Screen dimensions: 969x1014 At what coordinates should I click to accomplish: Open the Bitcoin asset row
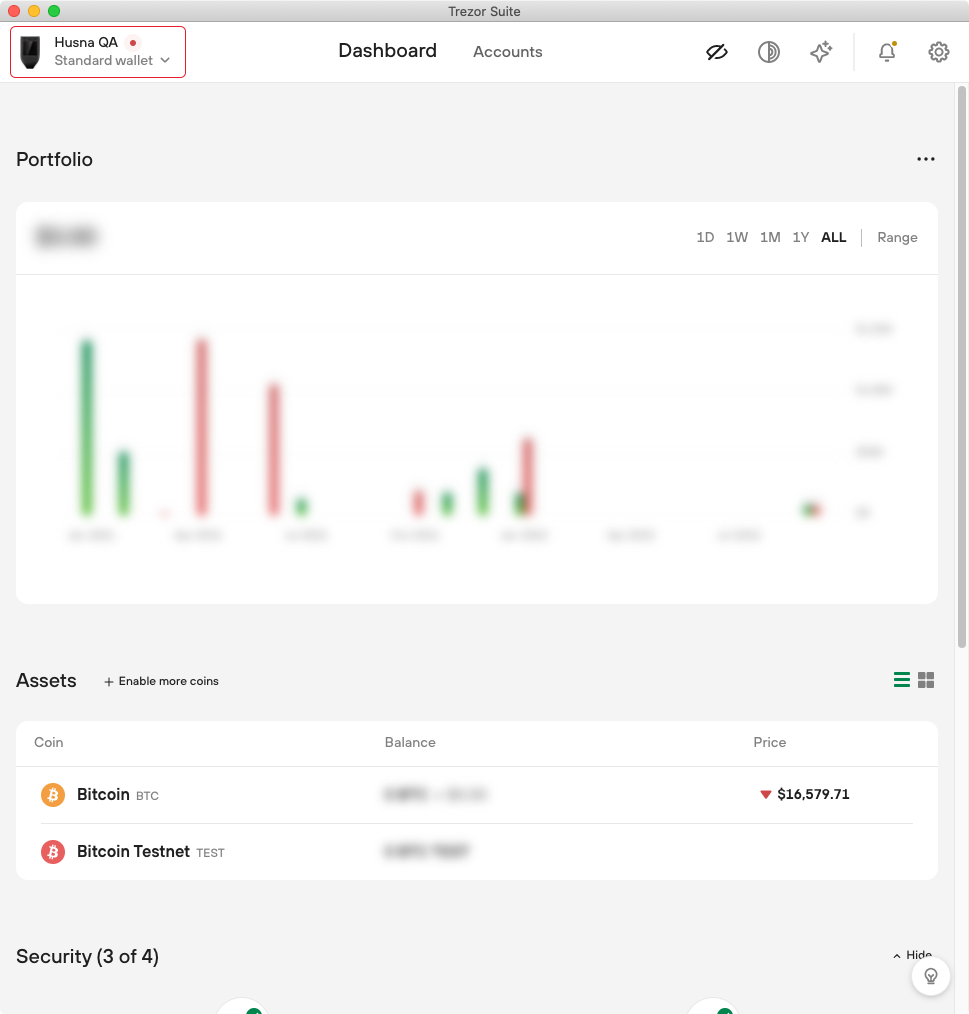click(477, 795)
